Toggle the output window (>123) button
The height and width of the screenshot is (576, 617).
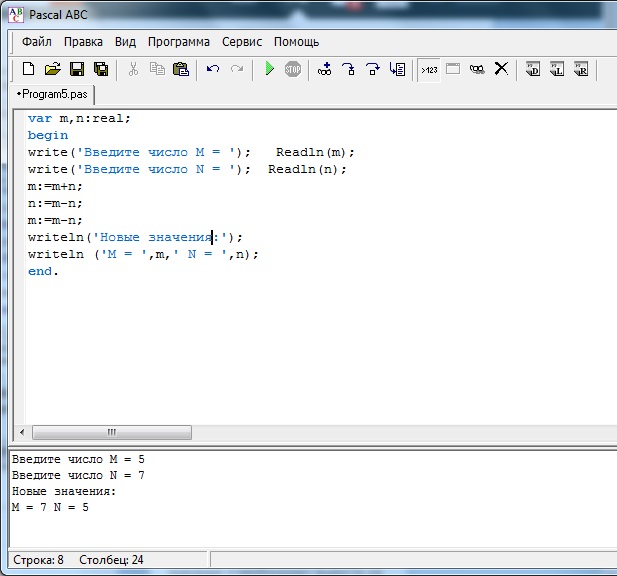[428, 69]
